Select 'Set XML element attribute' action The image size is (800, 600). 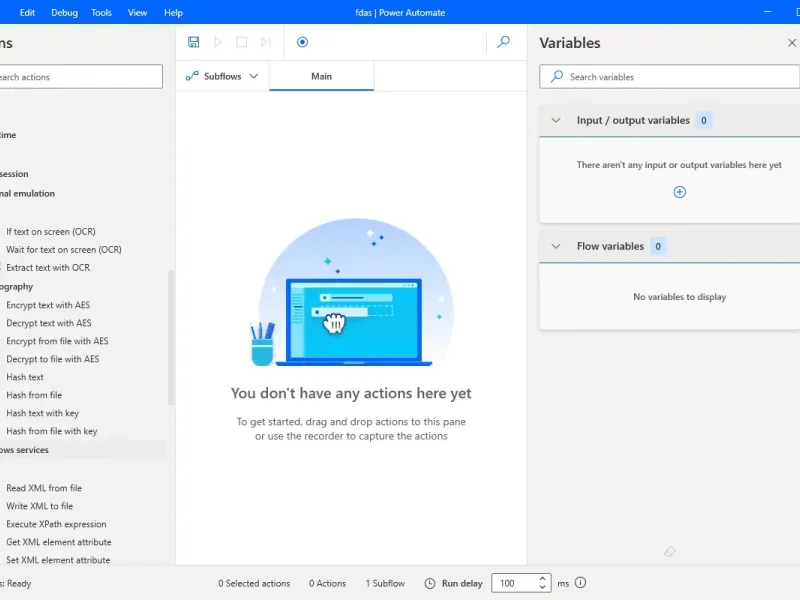(x=58, y=560)
